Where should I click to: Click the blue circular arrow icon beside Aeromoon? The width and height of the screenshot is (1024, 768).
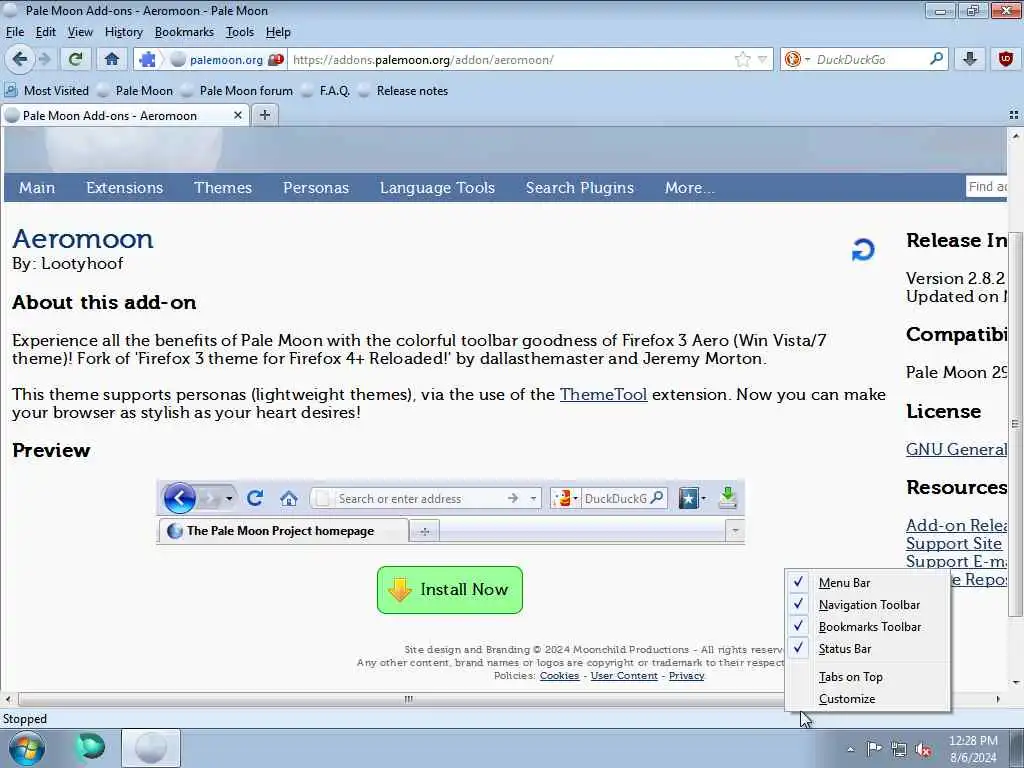863,249
